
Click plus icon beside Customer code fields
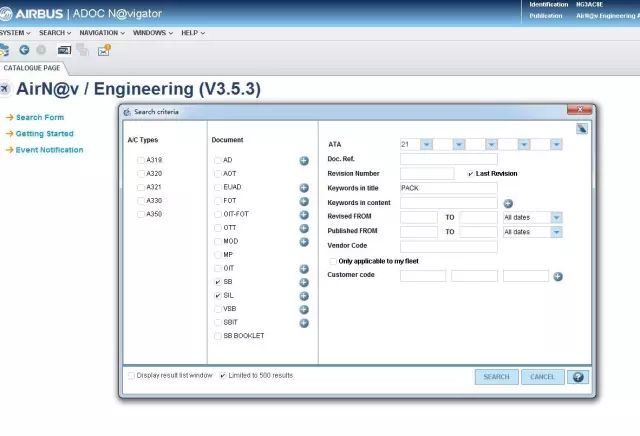click(558, 276)
